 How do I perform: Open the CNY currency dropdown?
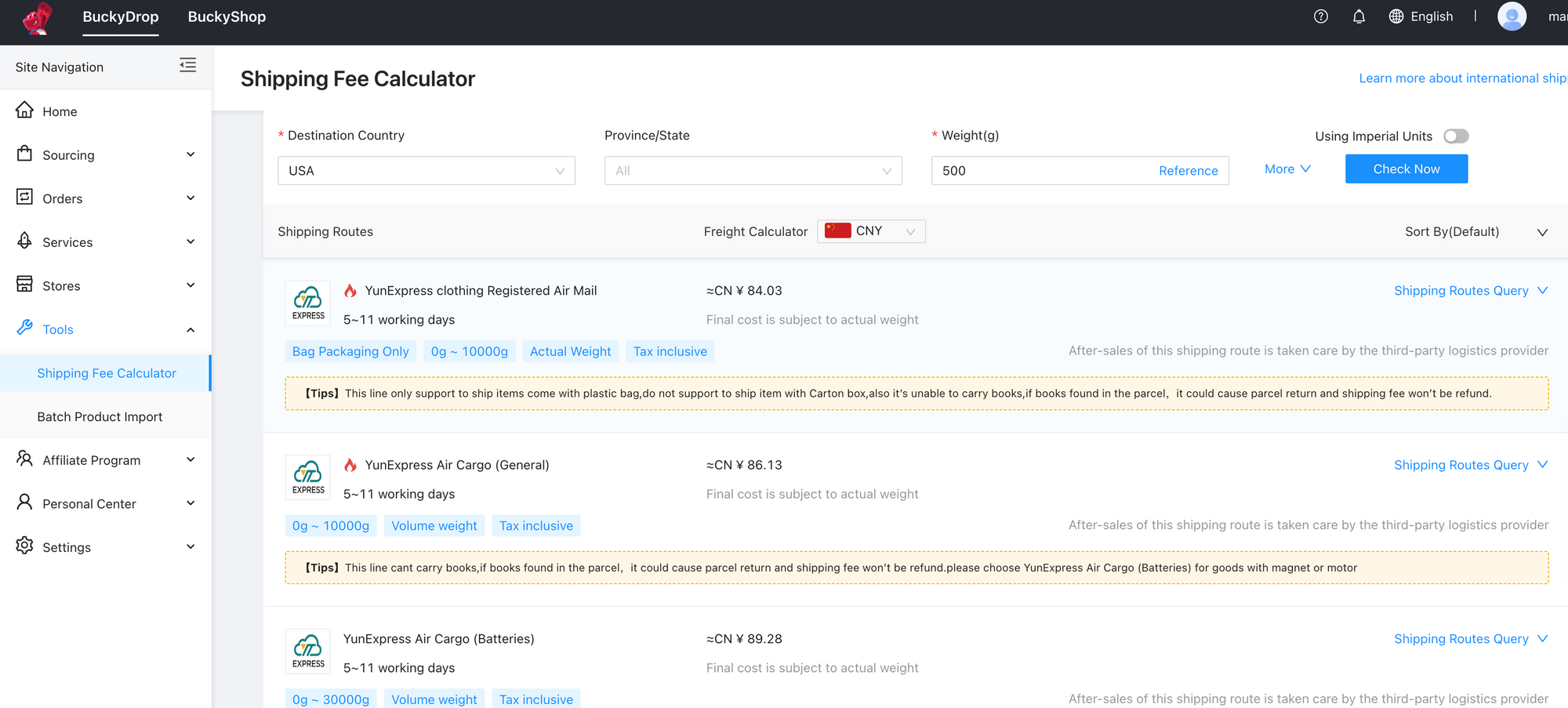pyautogui.click(x=871, y=231)
